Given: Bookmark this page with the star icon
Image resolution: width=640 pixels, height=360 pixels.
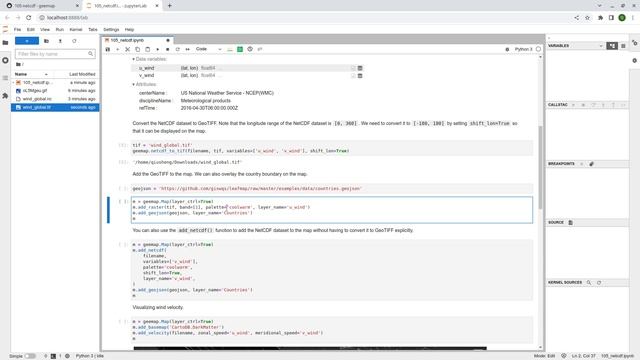Looking at the screenshot, I should pos(587,18).
